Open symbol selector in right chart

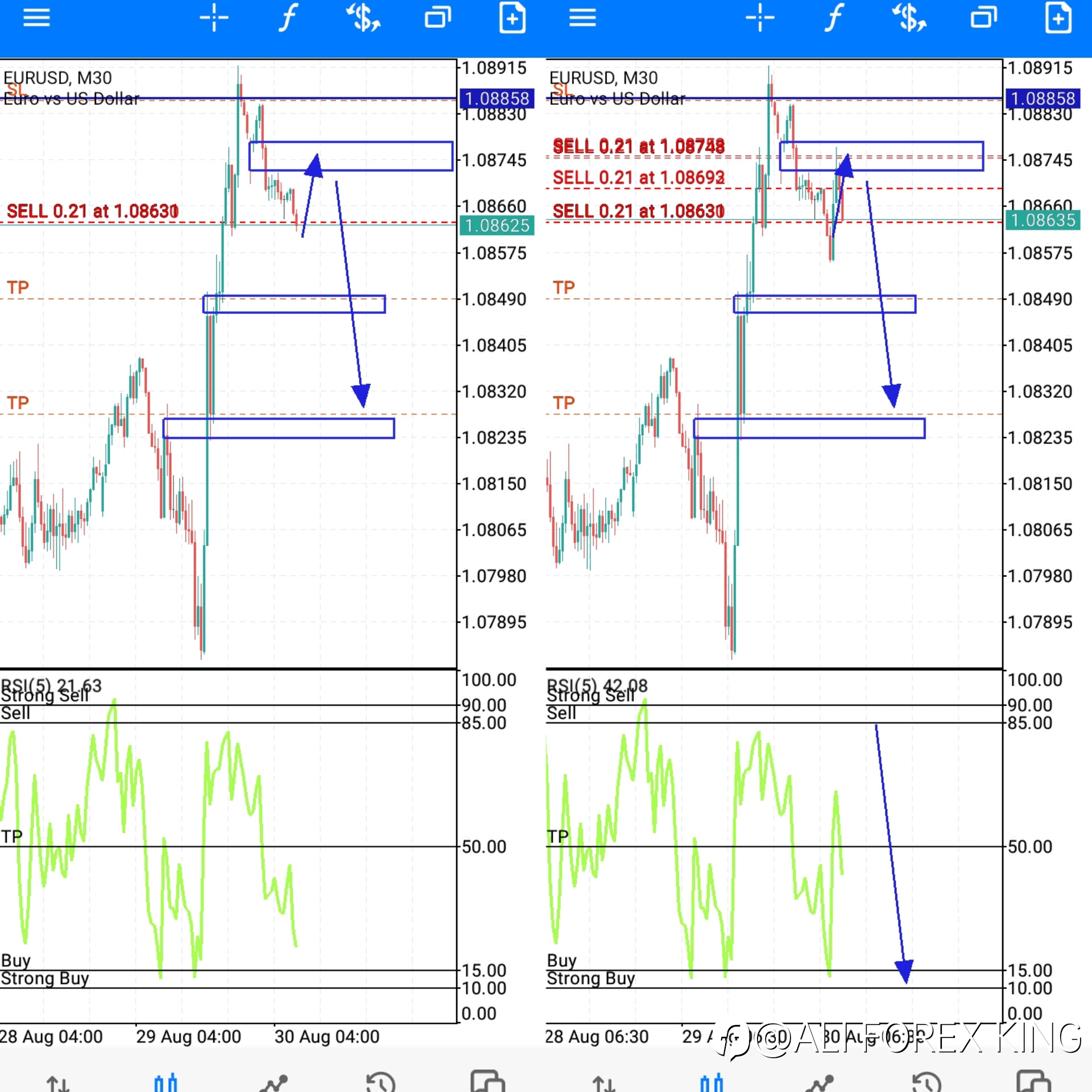[x=909, y=18]
